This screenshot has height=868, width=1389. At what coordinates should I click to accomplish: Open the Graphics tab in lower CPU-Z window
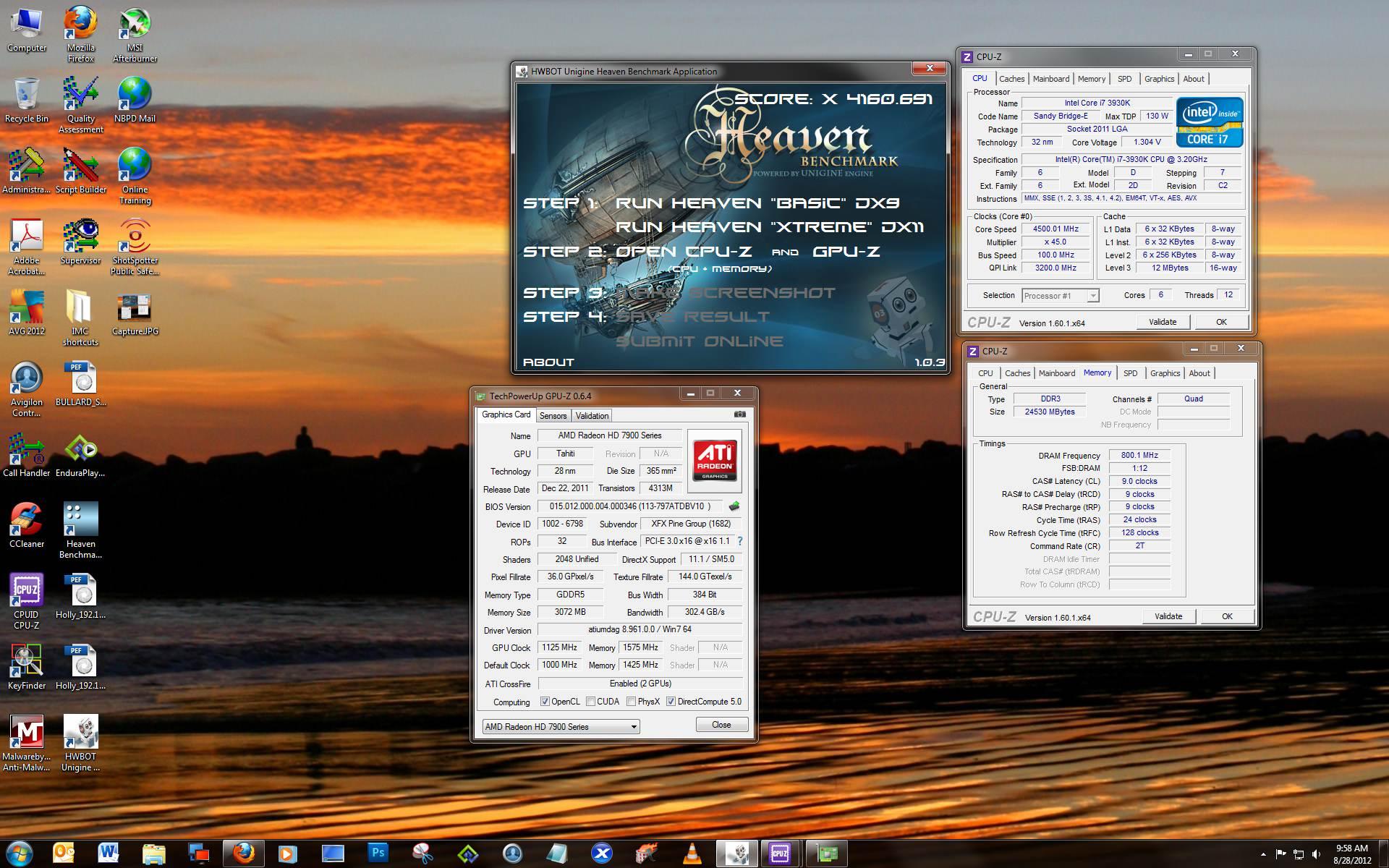tap(1165, 373)
